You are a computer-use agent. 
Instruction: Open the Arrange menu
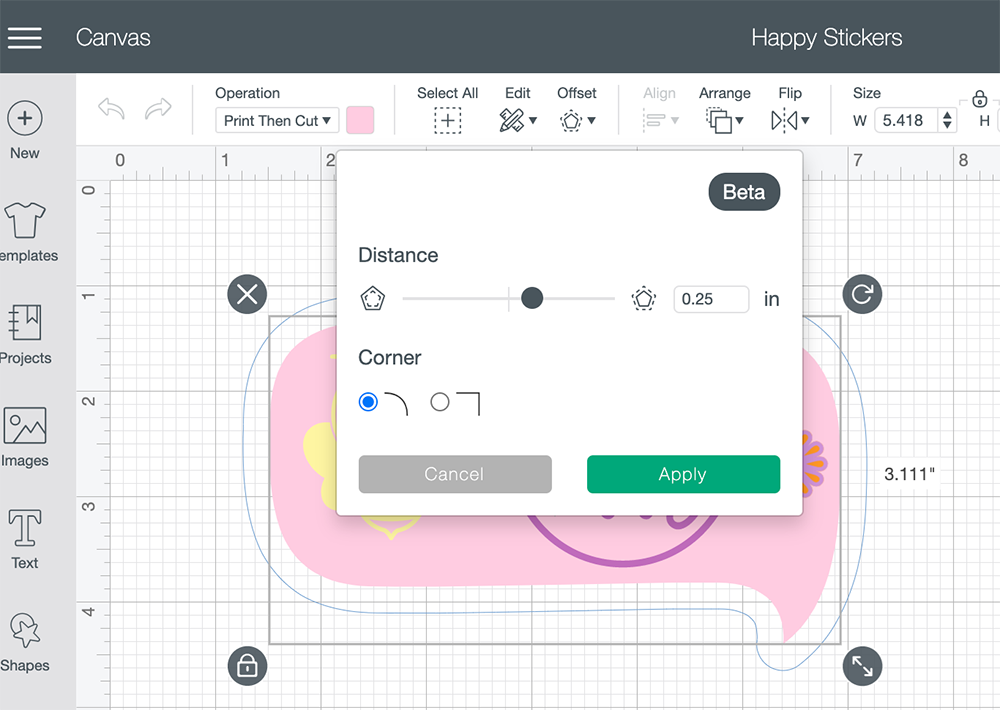click(x=724, y=120)
